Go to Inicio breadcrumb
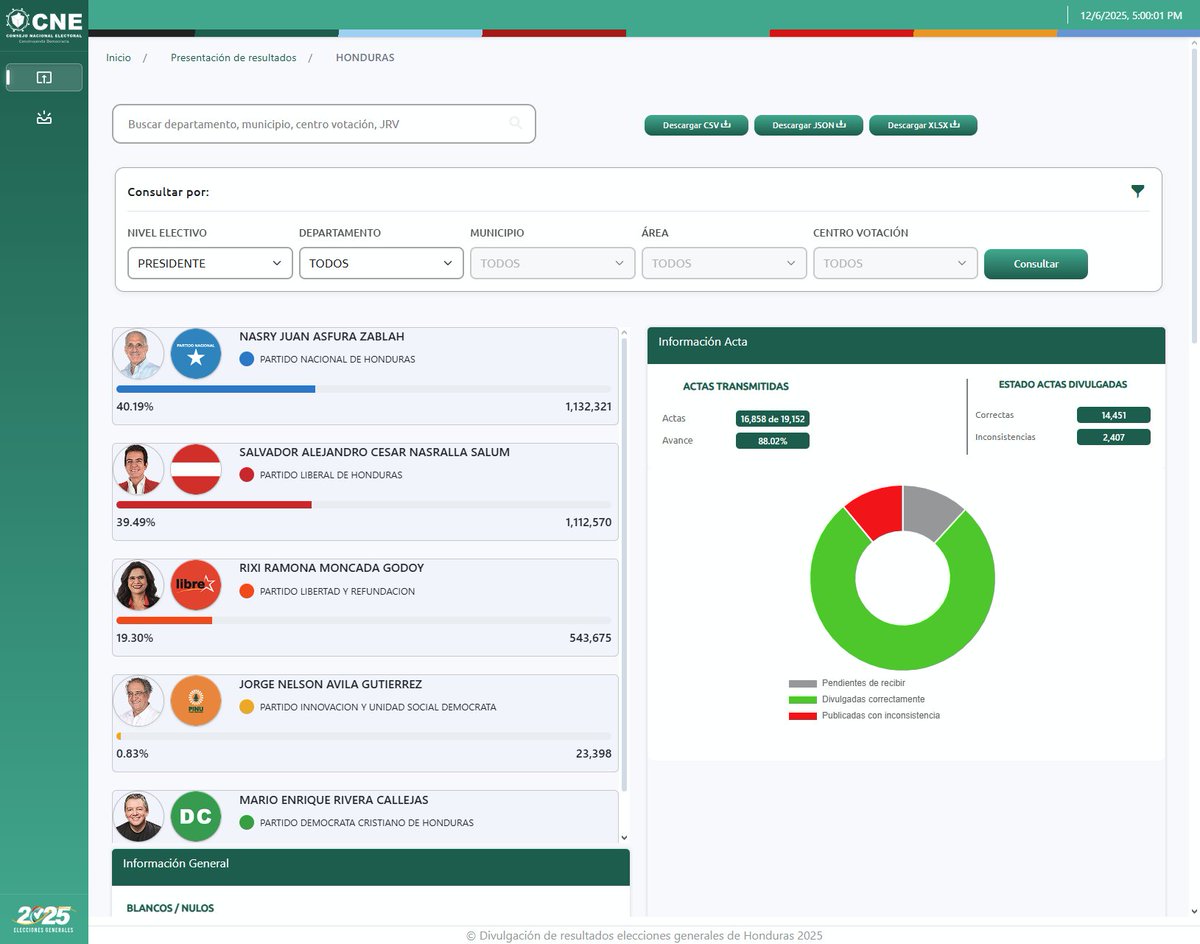Screen dimensions: 1200x944 pos(118,58)
